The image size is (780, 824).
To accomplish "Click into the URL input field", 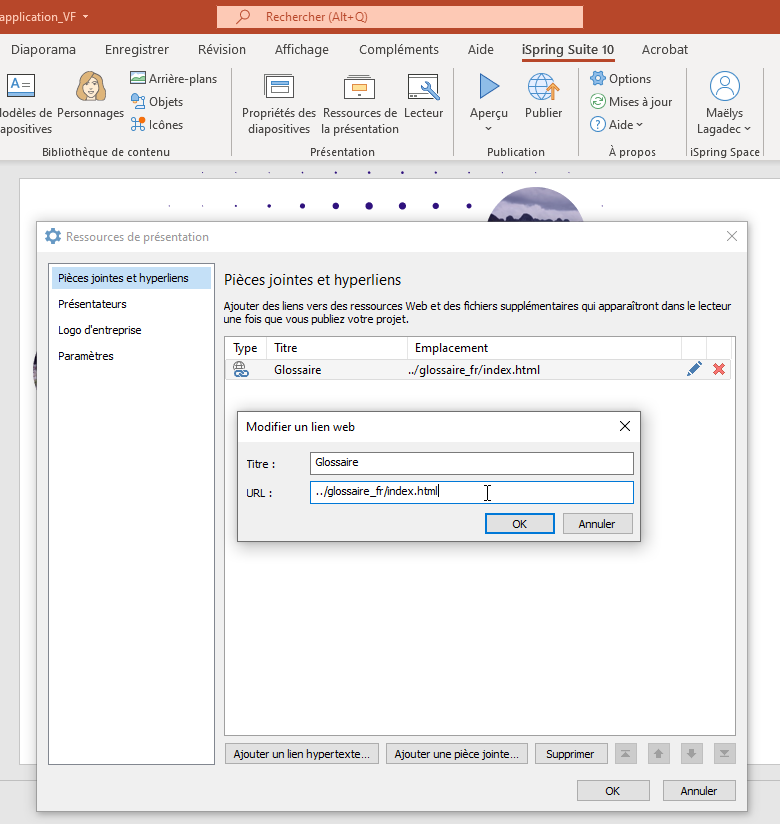I will click(471, 492).
